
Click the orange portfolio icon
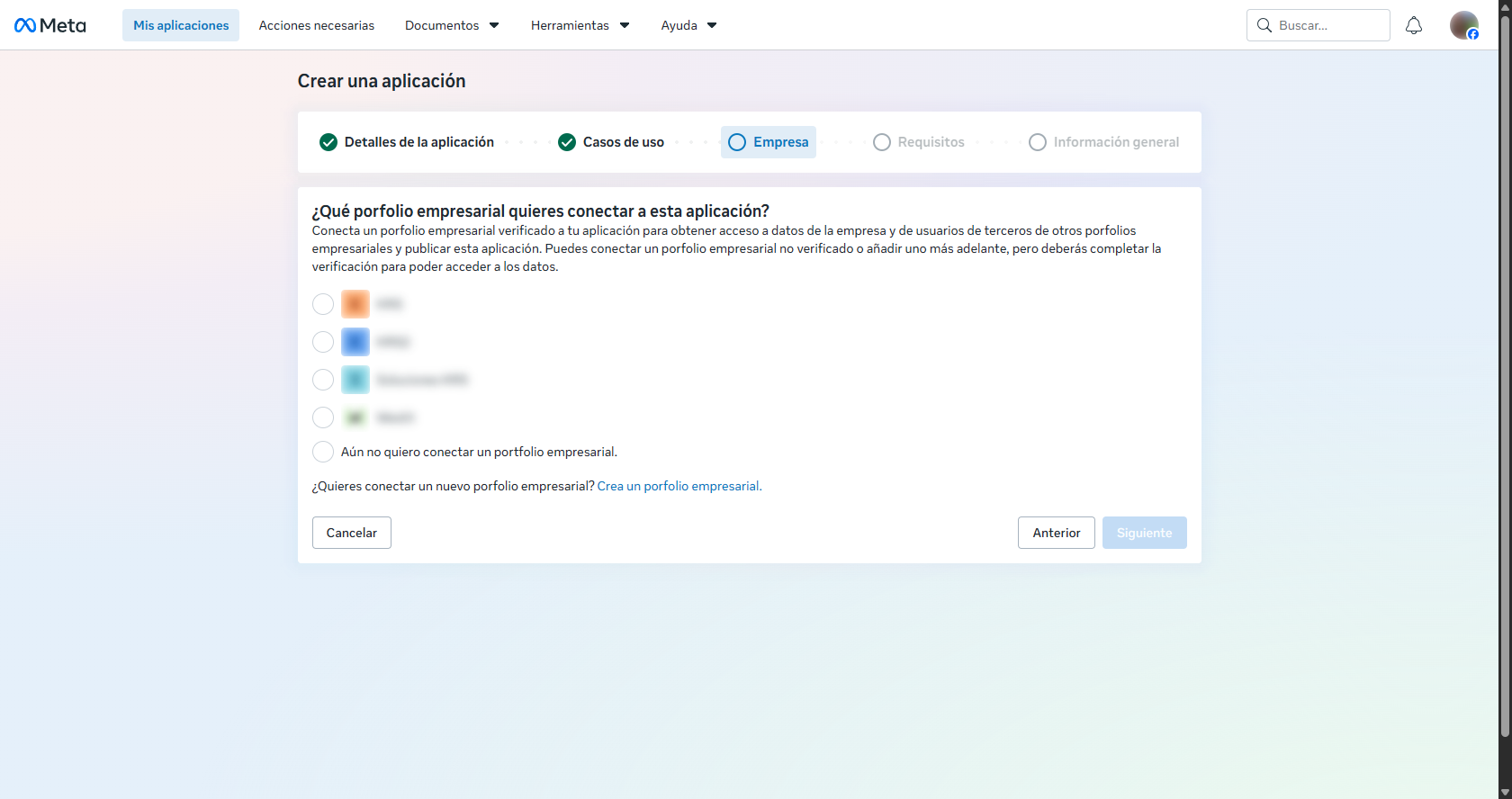pos(355,304)
